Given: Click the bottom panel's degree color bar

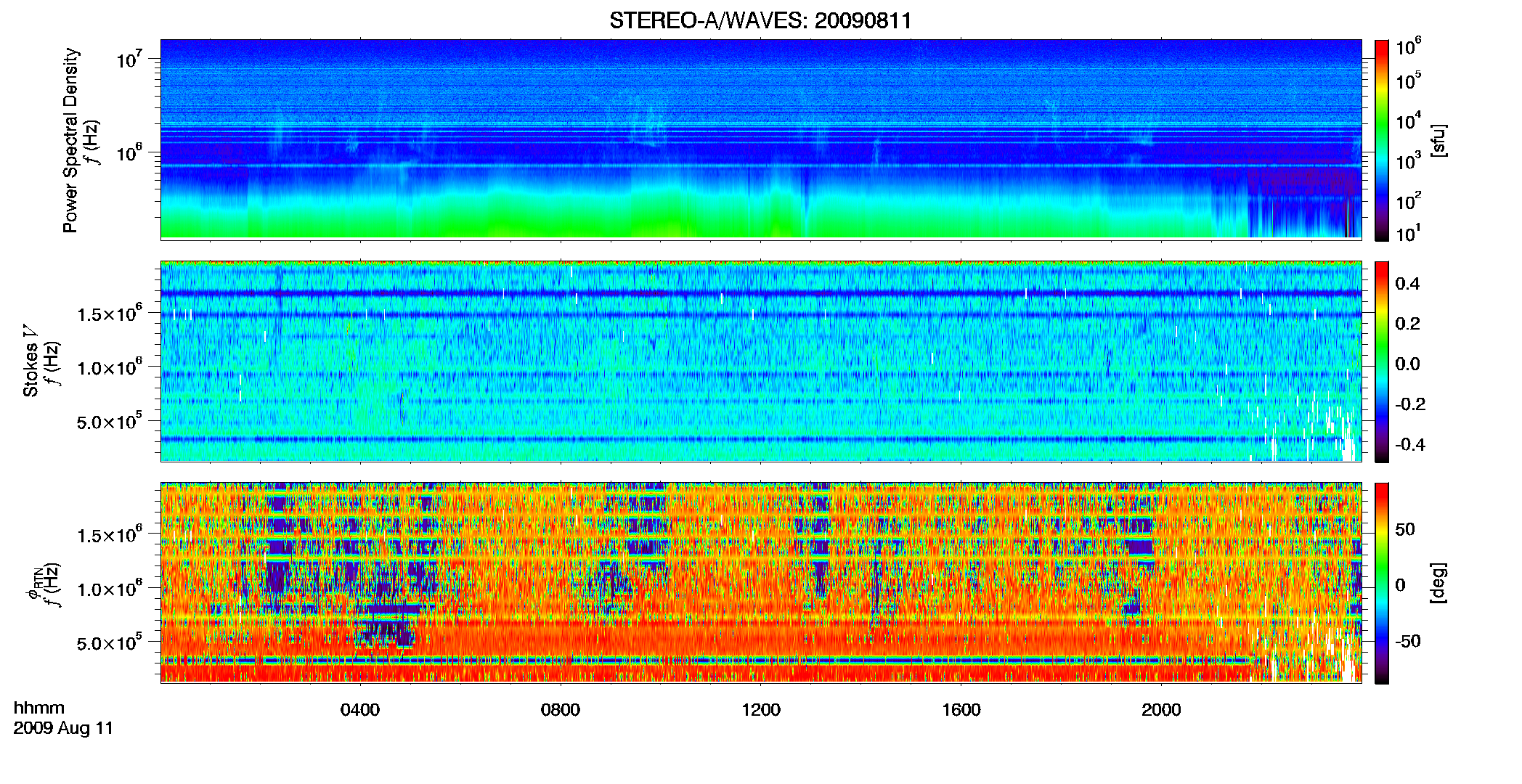Looking at the screenshot, I should pyautogui.click(x=1382, y=583).
